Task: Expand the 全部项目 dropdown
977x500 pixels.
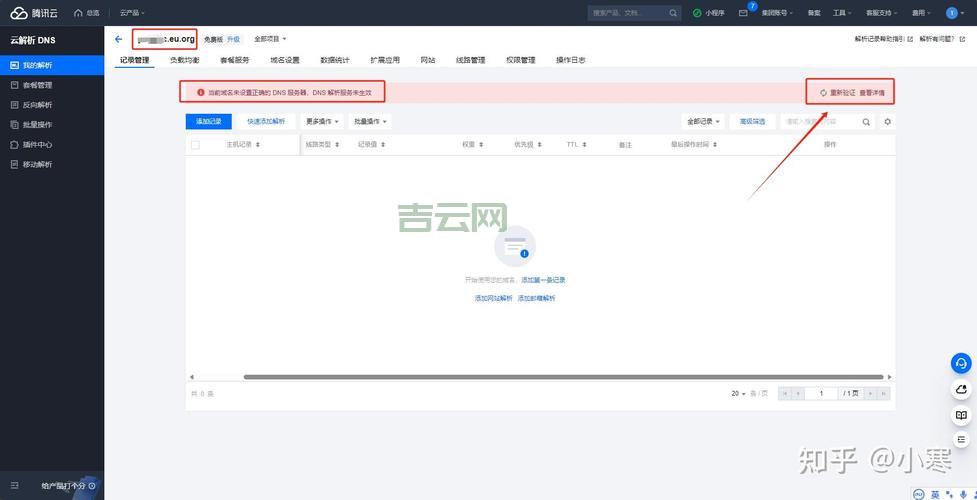Action: click(270, 39)
